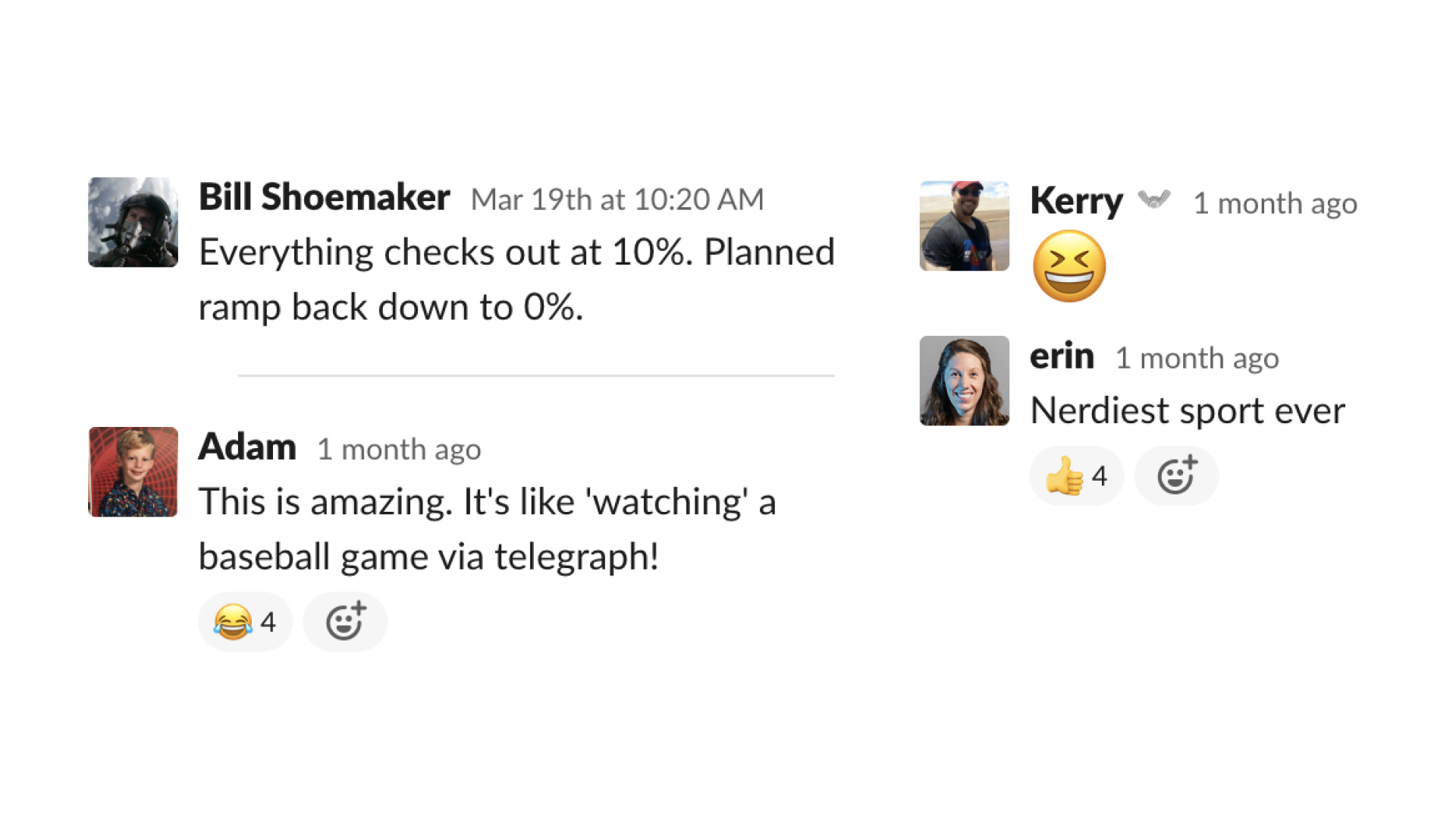This screenshot has width=1456, height=819.
Task: Open the Mar 19th at 10:20 AM timestamp
Action: pyautogui.click(x=617, y=199)
